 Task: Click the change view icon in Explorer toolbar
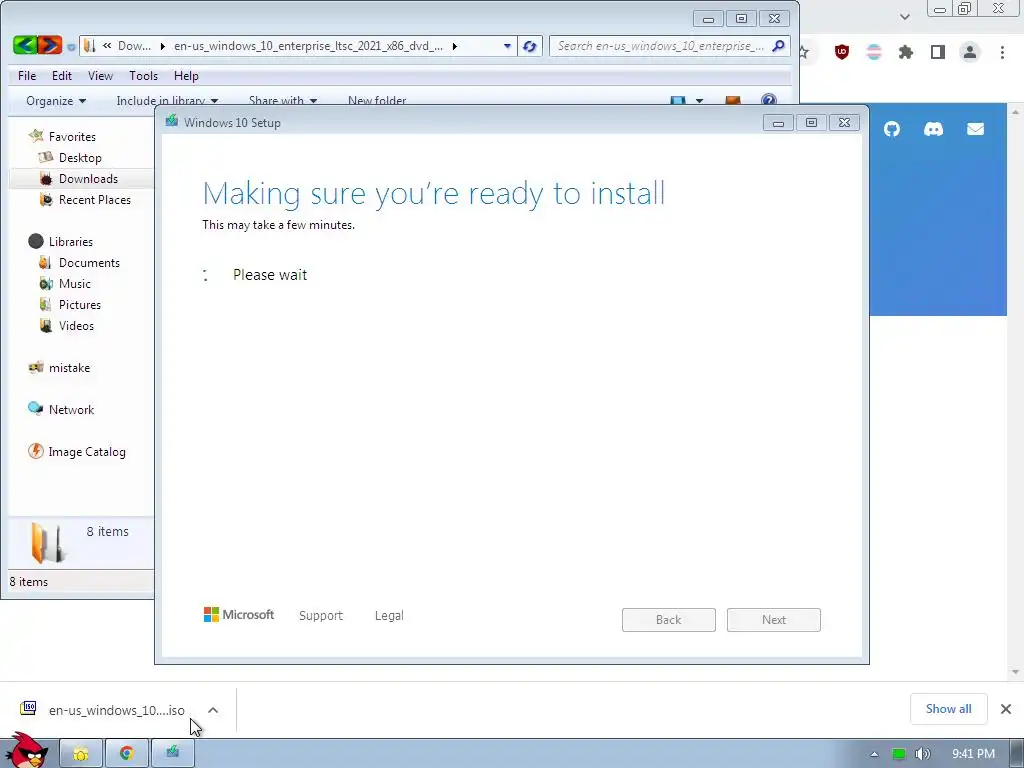coord(678,101)
